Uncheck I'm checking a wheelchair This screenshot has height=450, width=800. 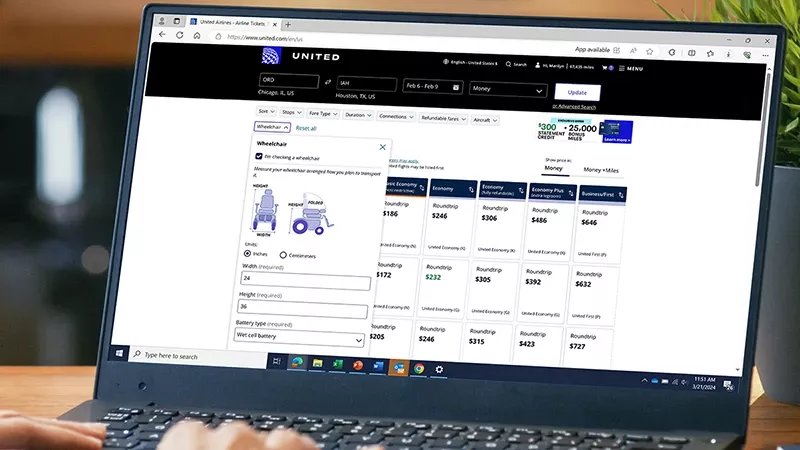(x=259, y=156)
